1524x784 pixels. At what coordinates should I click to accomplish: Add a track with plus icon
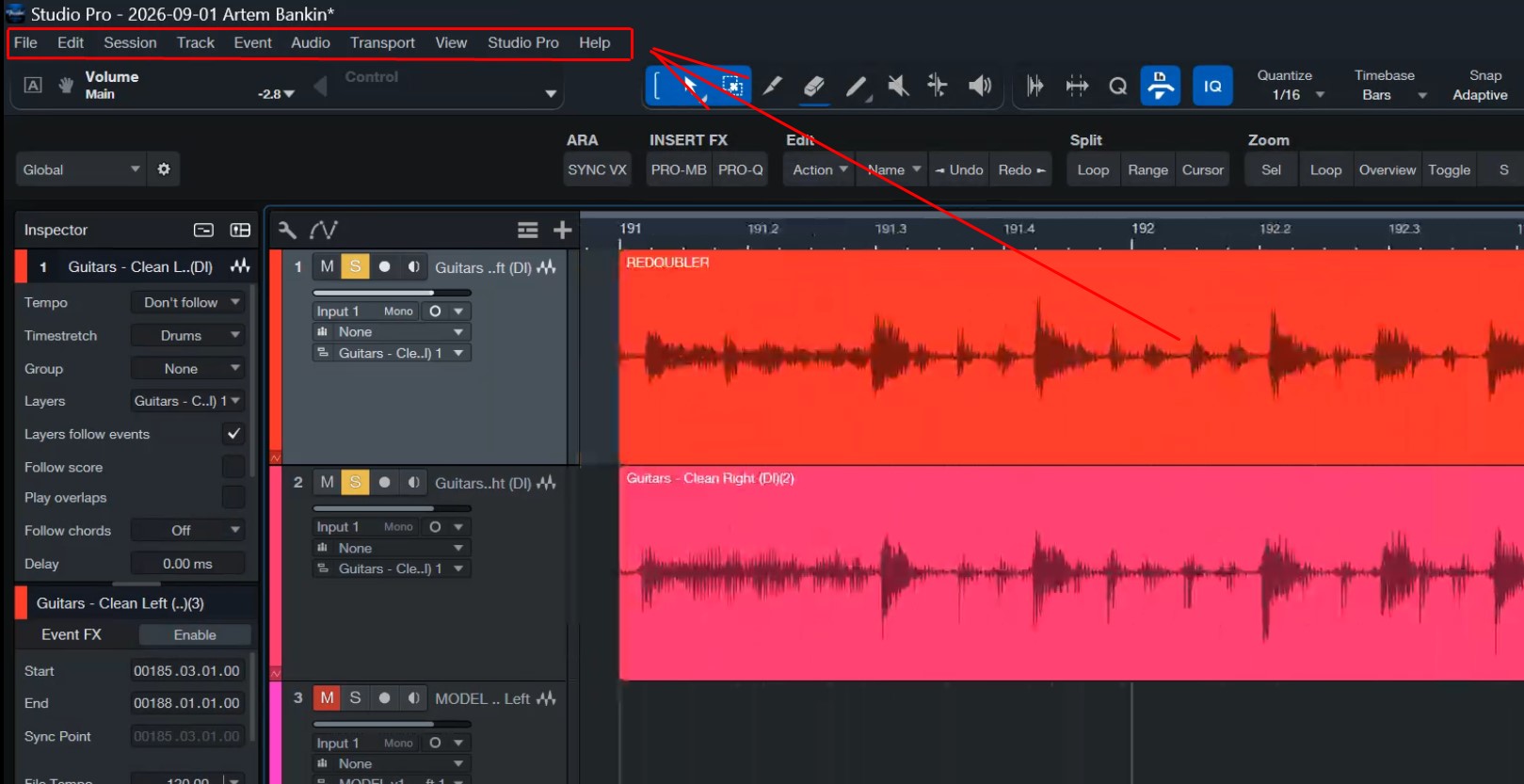pyautogui.click(x=562, y=231)
